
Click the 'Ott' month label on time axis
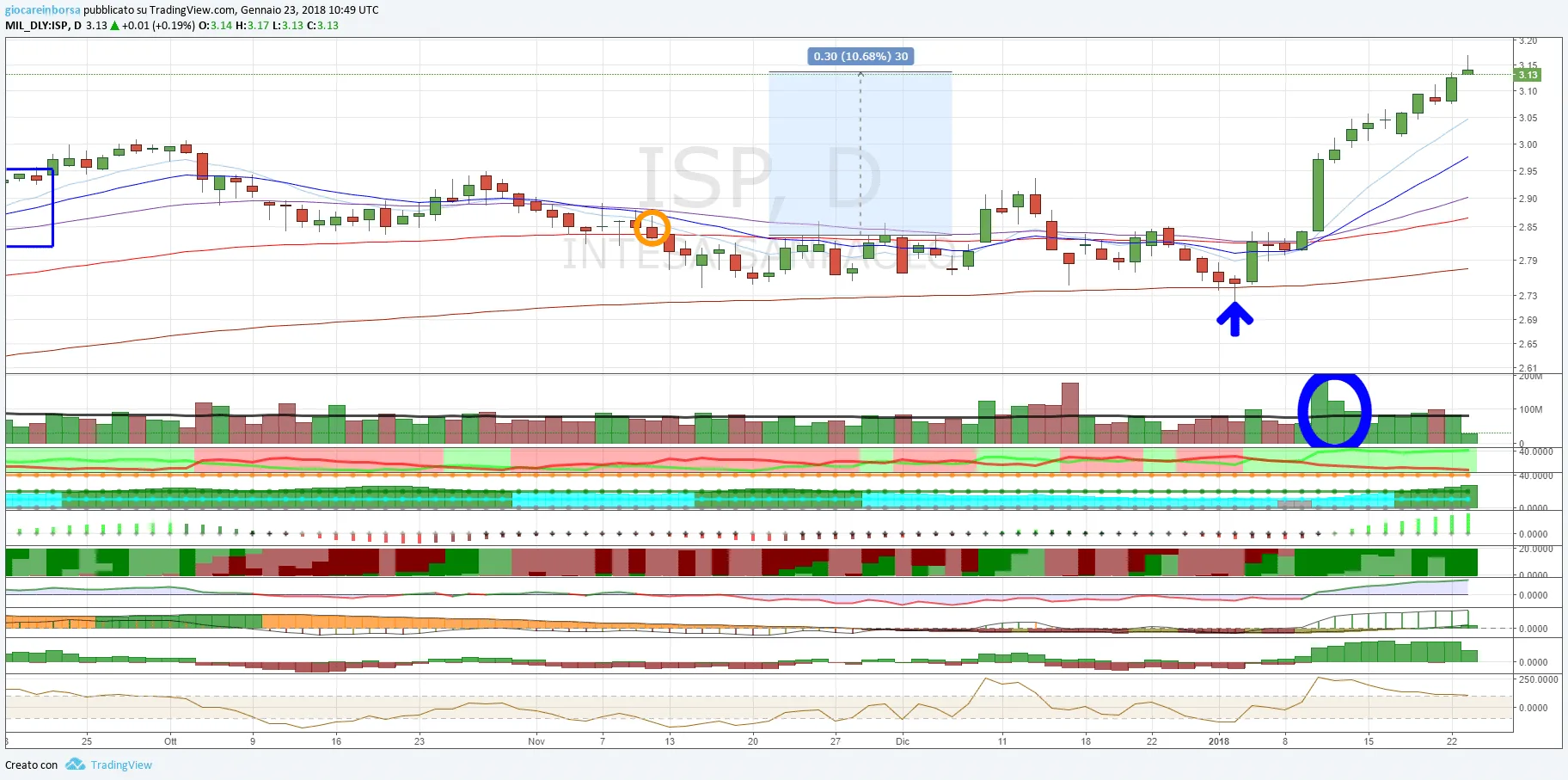coord(170,741)
